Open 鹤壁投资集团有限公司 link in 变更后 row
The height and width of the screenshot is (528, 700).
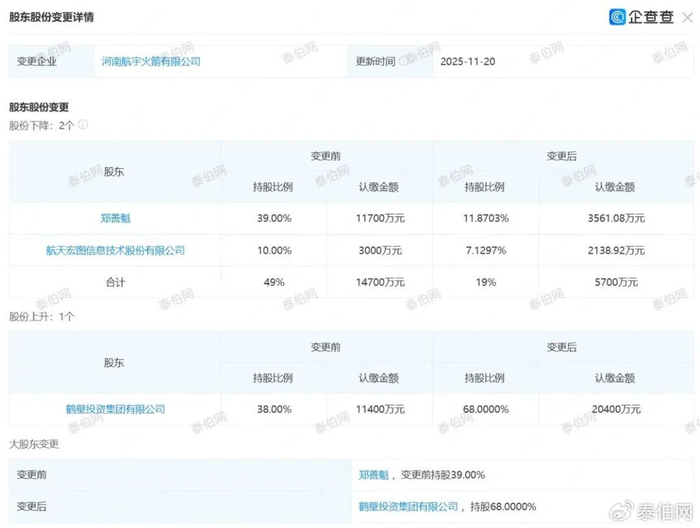point(408,506)
